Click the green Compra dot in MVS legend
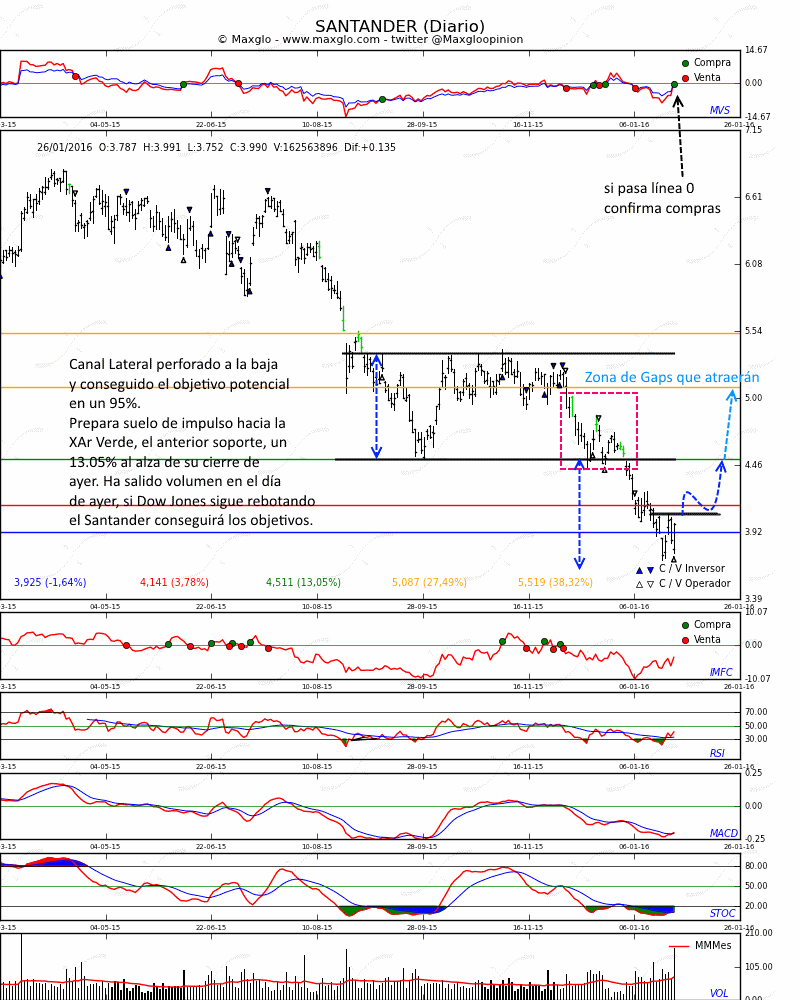Screen dimensions: 800x1000 [x=685, y=63]
